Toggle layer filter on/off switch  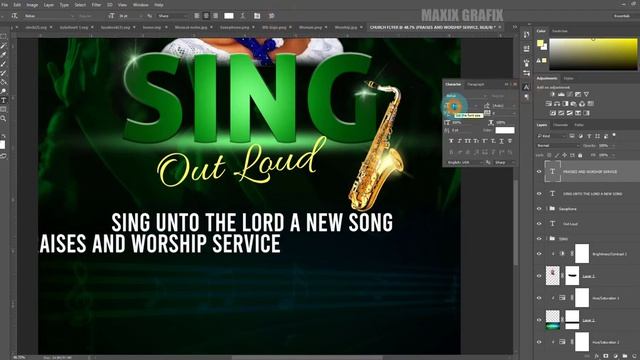click(x=614, y=135)
